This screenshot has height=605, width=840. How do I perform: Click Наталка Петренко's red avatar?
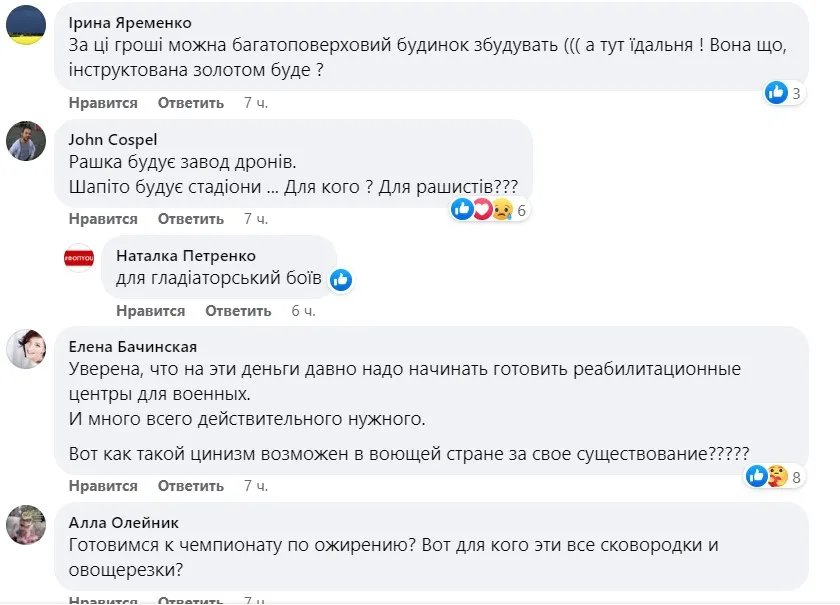(79, 257)
